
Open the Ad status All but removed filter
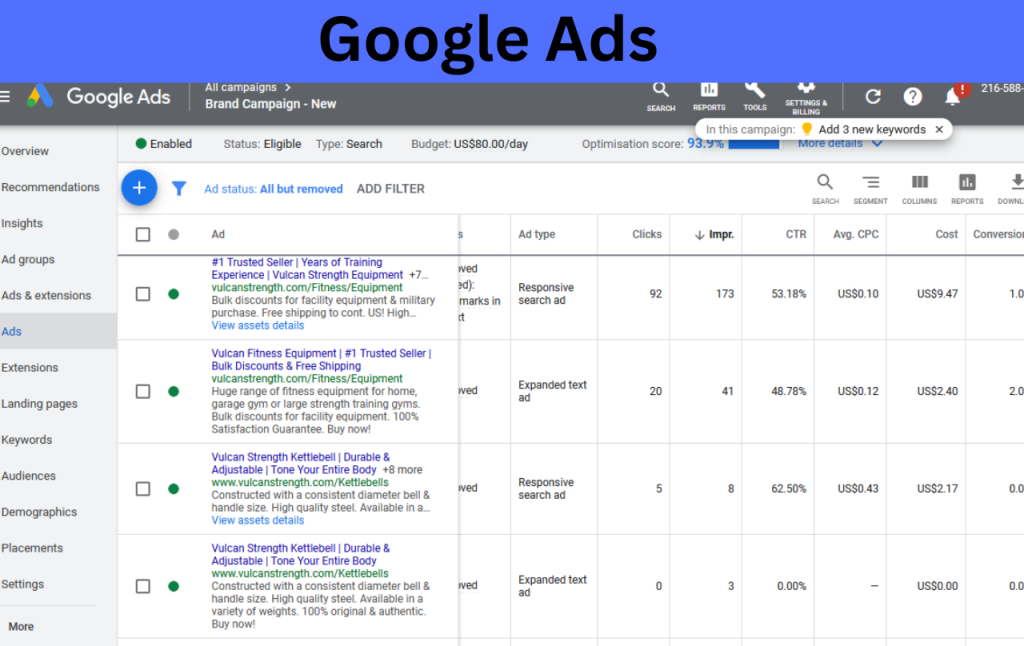tap(273, 187)
